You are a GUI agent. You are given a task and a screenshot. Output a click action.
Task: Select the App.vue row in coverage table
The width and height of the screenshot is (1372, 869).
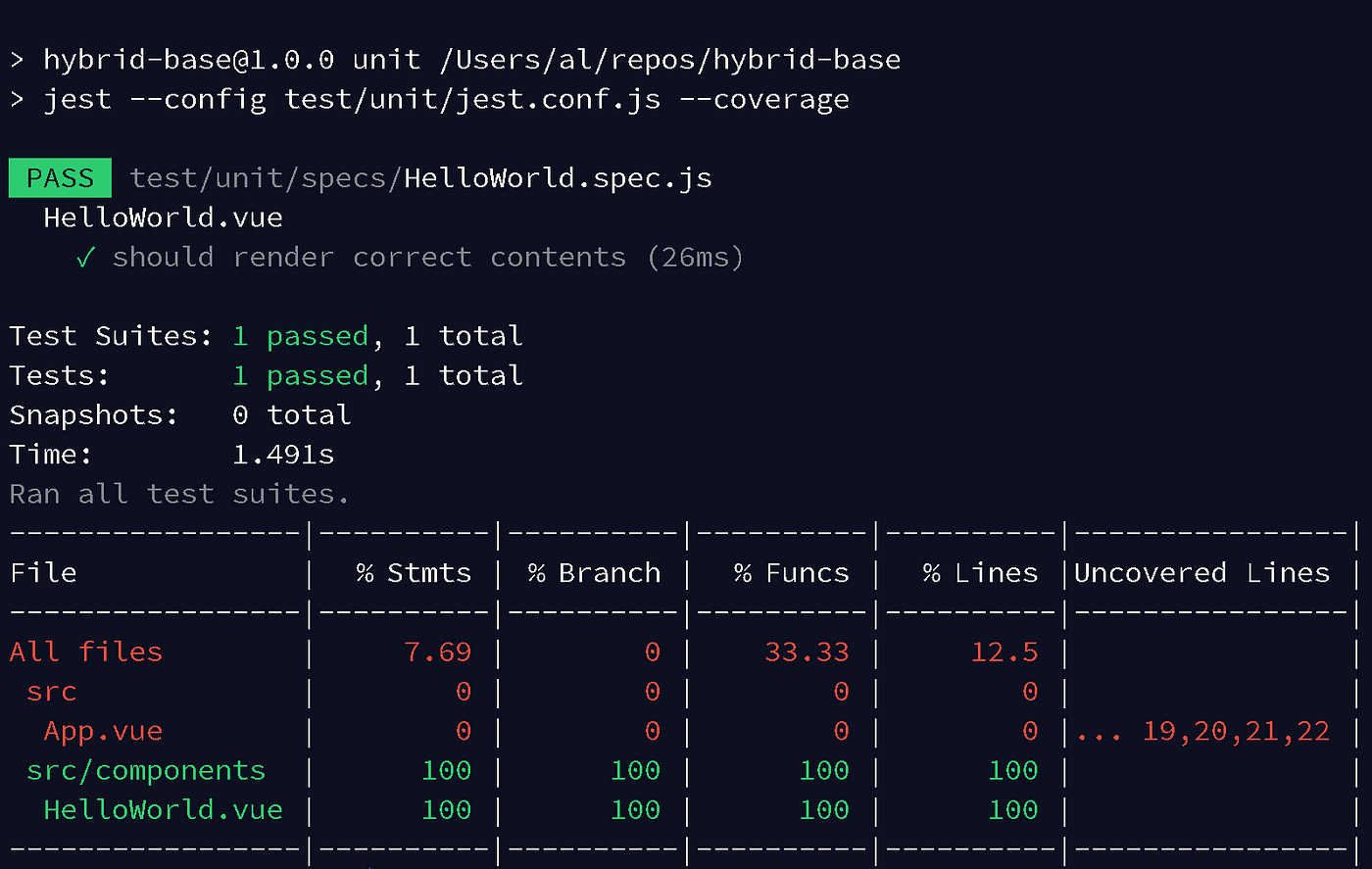click(x=103, y=730)
